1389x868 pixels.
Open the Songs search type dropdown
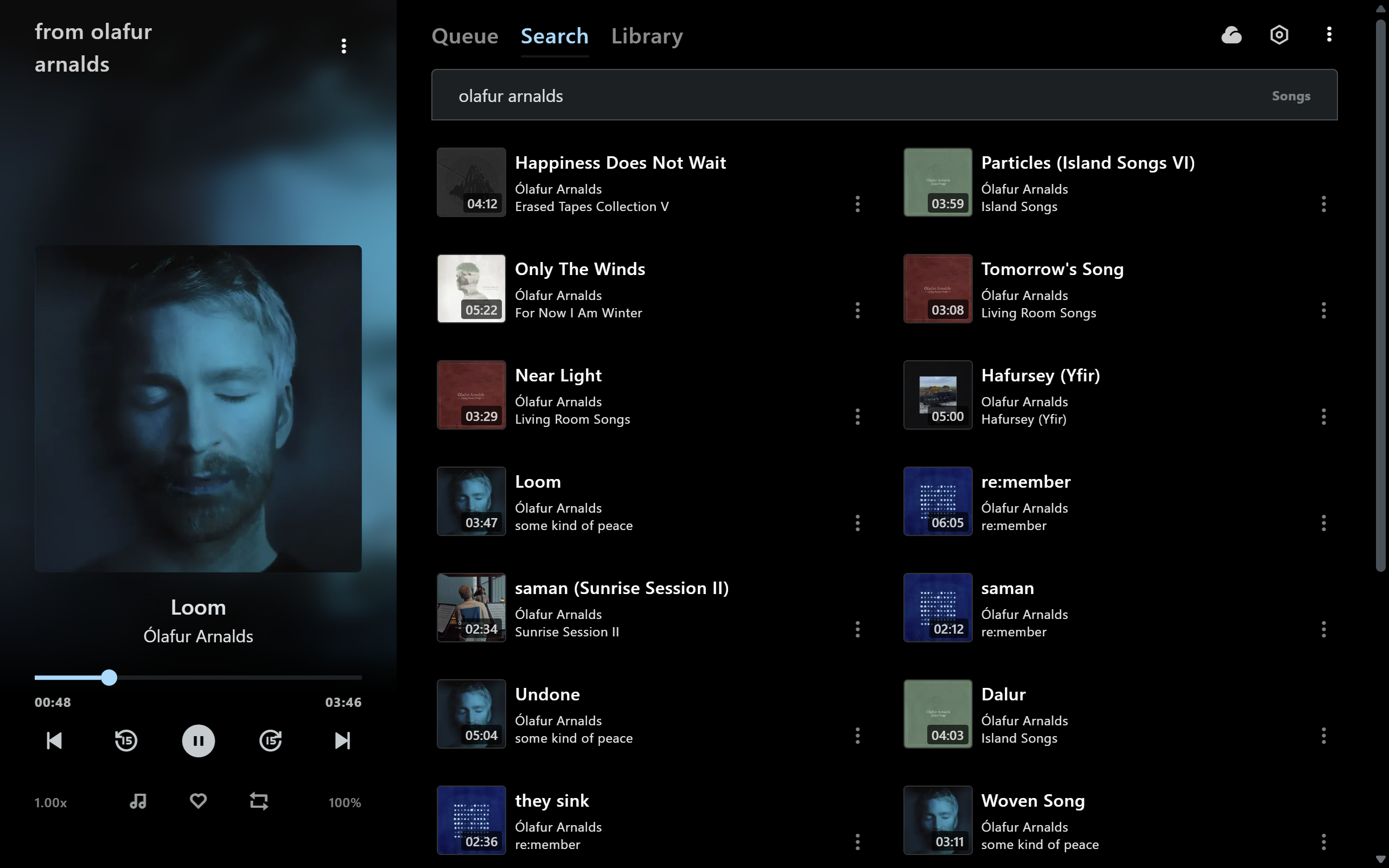[1291, 96]
